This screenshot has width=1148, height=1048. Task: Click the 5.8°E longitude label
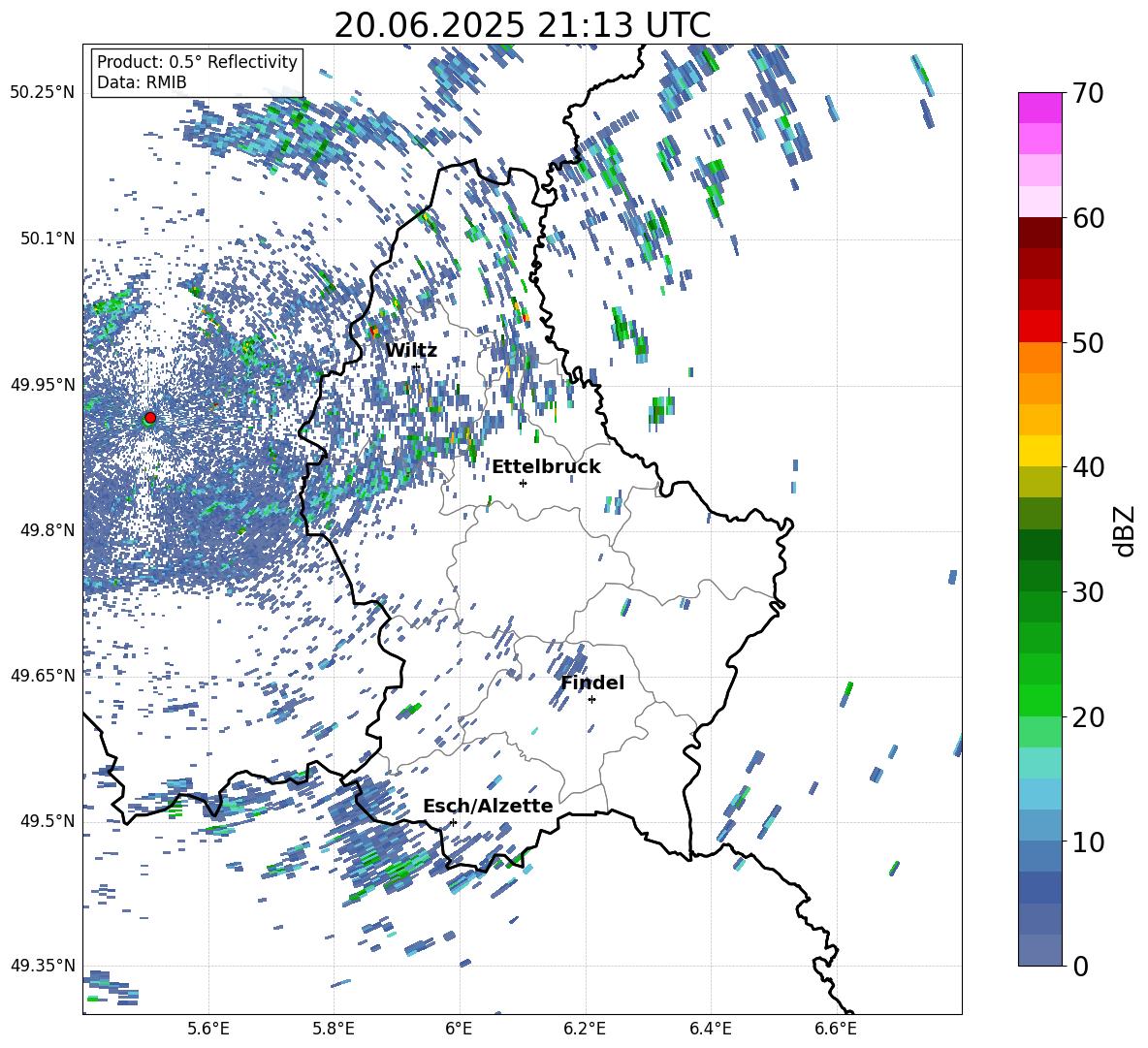tap(334, 1029)
